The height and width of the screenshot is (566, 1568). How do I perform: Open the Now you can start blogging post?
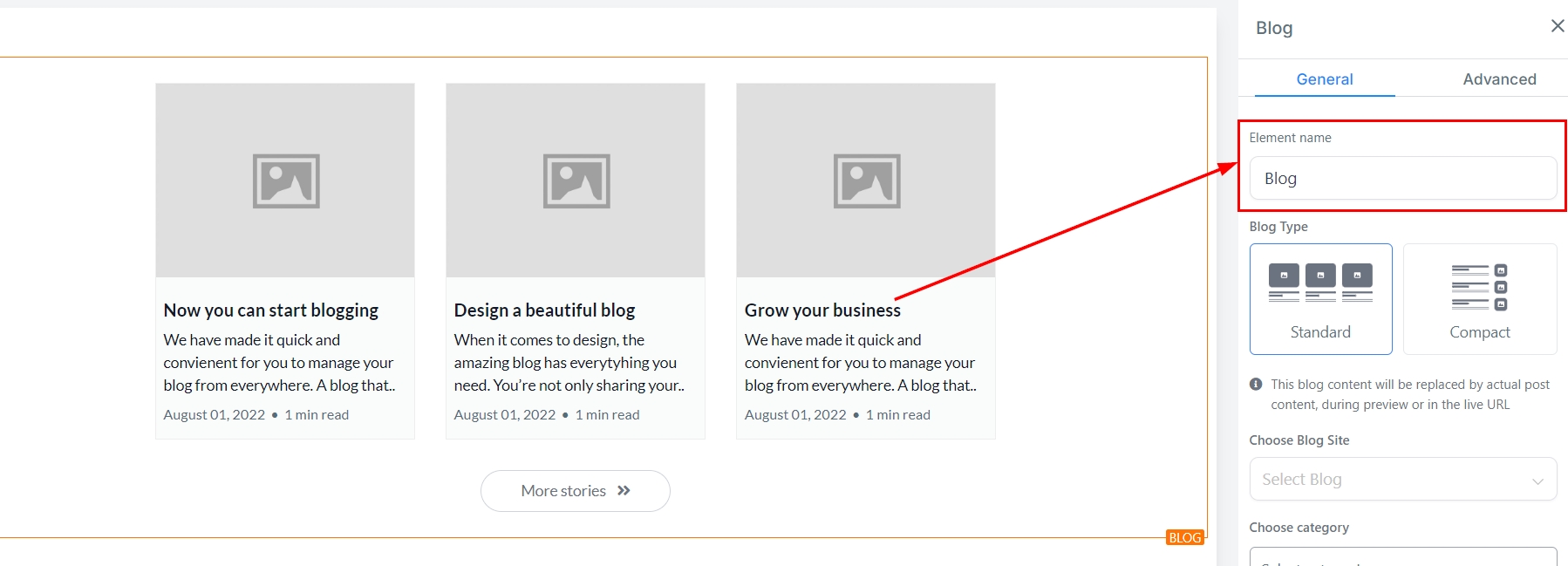[x=271, y=310]
